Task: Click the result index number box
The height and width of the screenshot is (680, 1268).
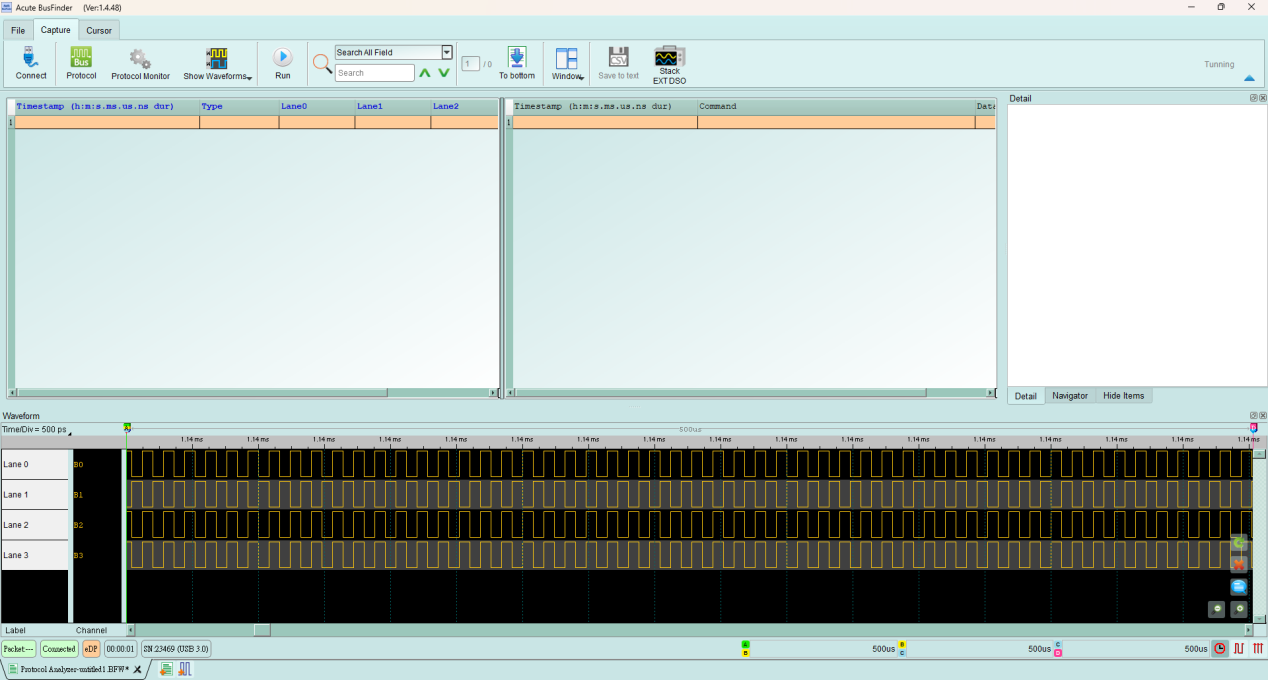Action: [471, 64]
